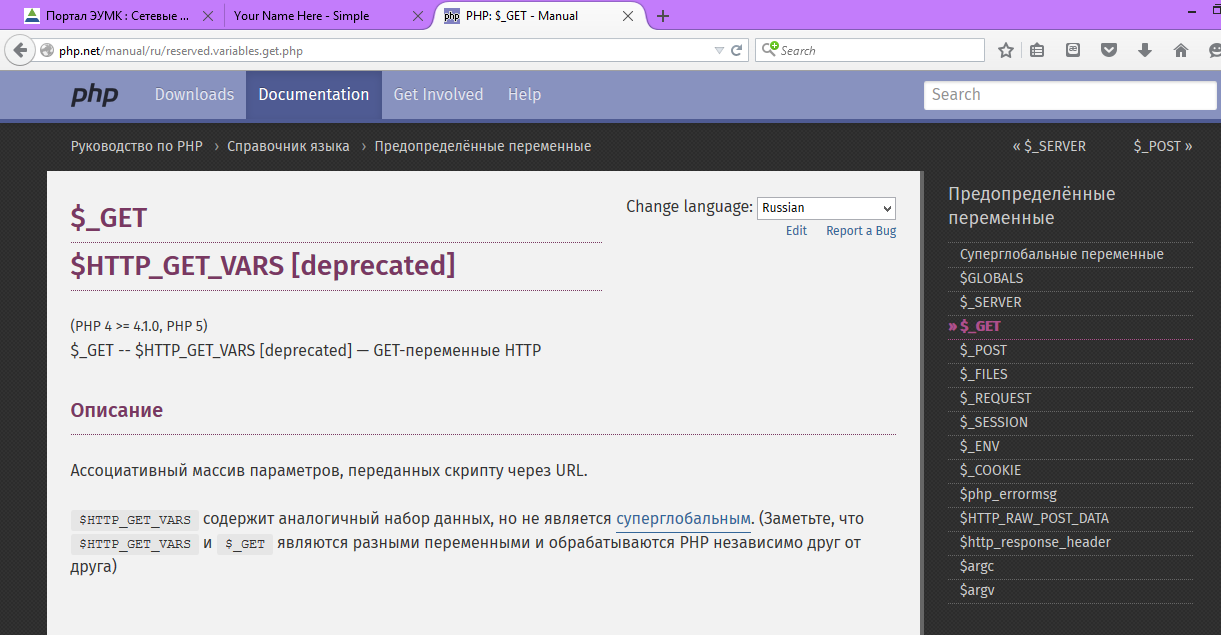Viewport: 1221px width, 635px height.
Task: Open Предопределённые переменные breadcrumb
Action: 483,146
